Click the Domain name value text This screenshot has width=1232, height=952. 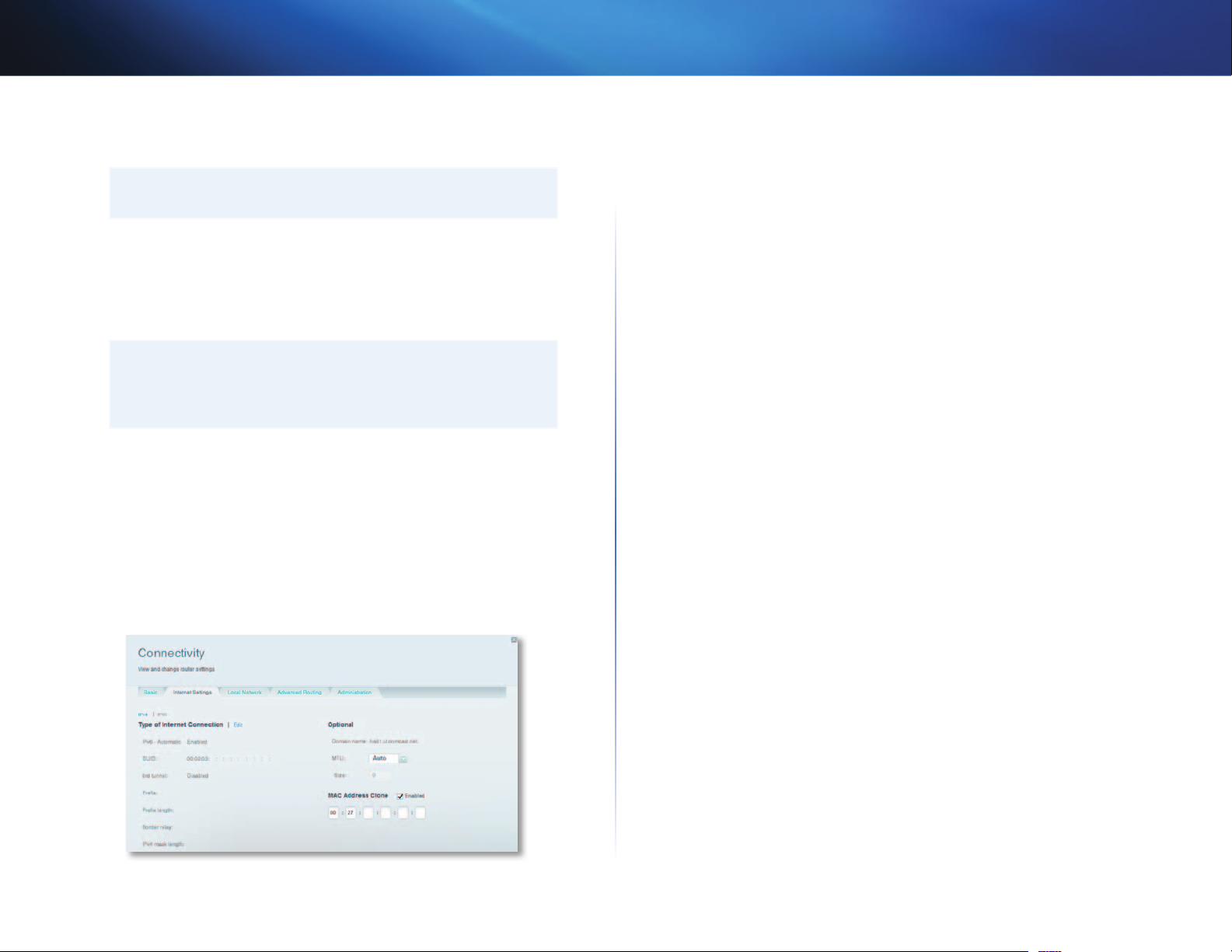(x=394, y=741)
